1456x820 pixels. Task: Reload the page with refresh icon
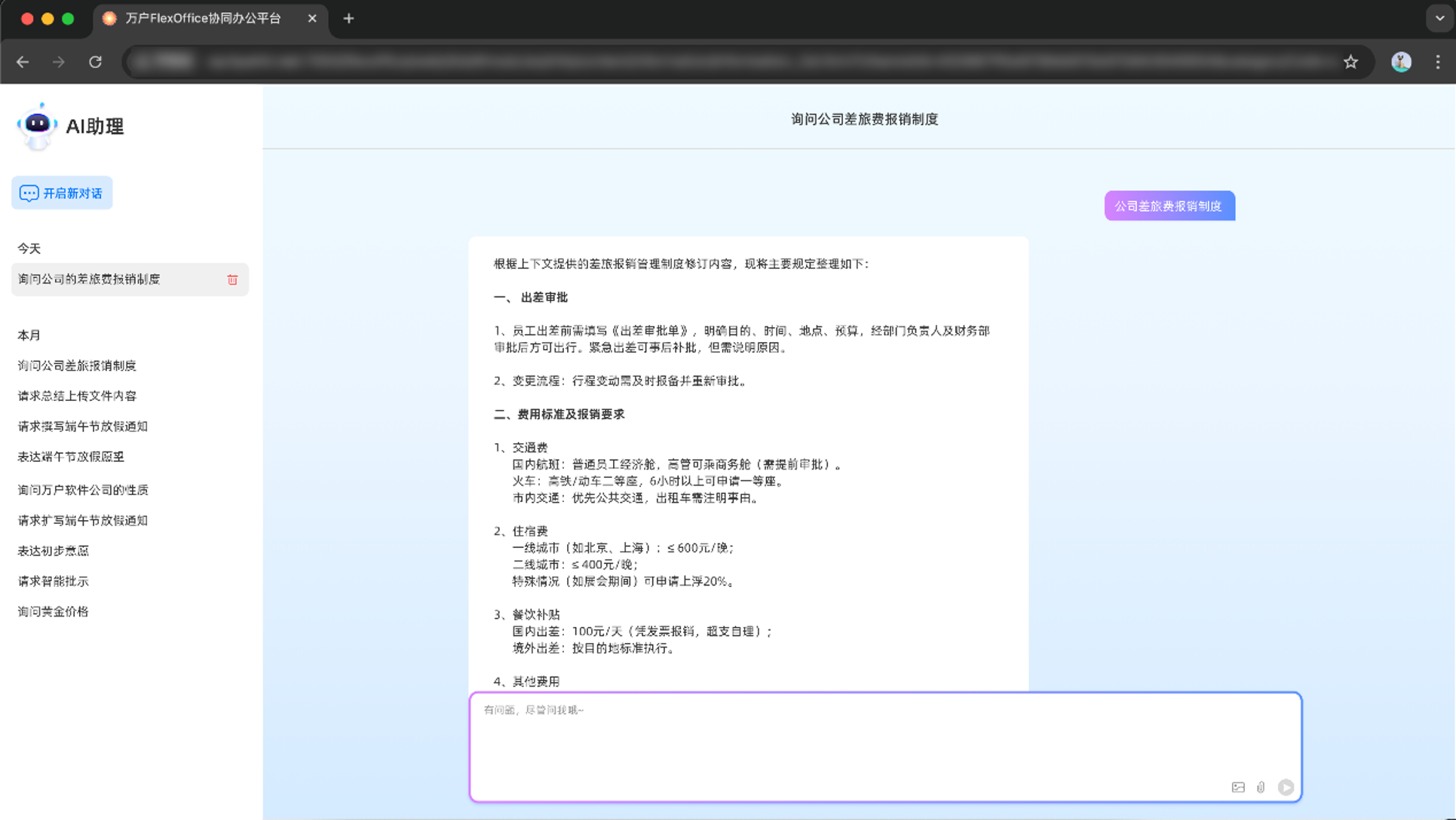[x=95, y=62]
